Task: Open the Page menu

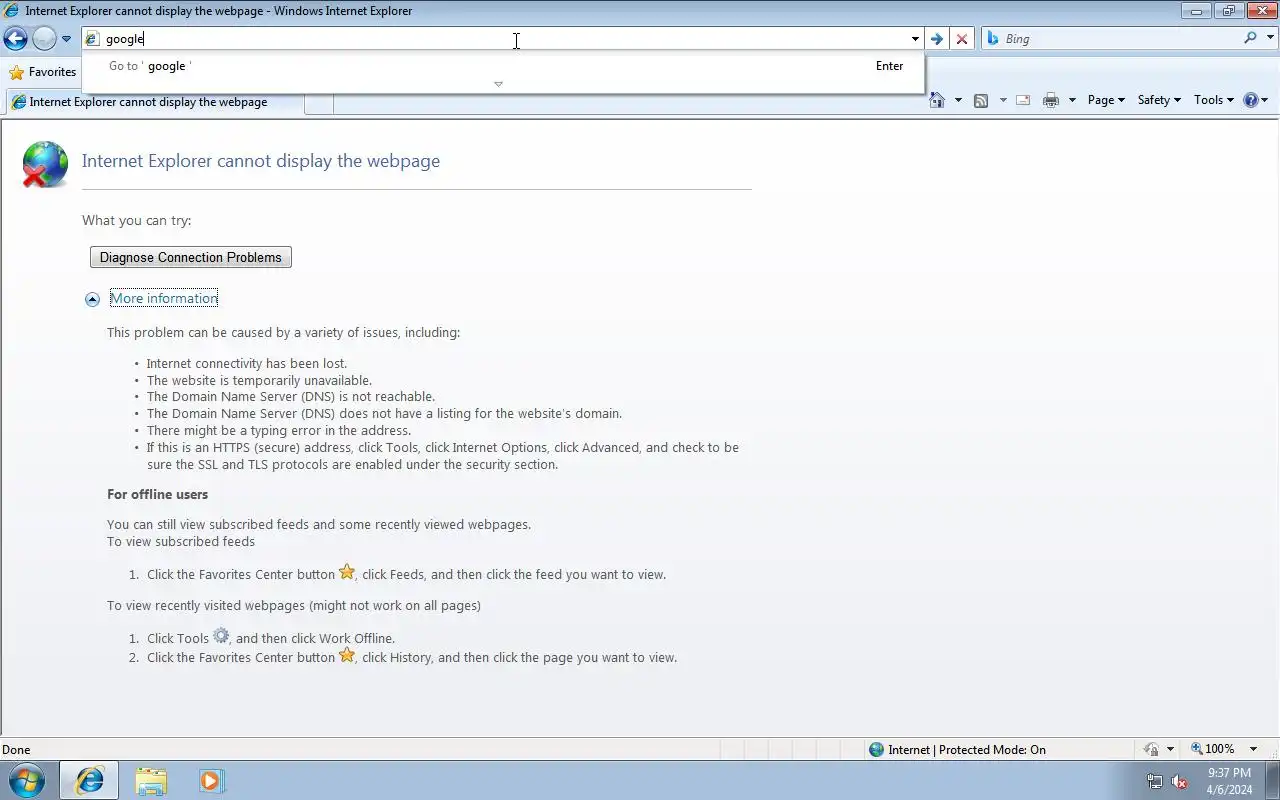Action: 1106,100
